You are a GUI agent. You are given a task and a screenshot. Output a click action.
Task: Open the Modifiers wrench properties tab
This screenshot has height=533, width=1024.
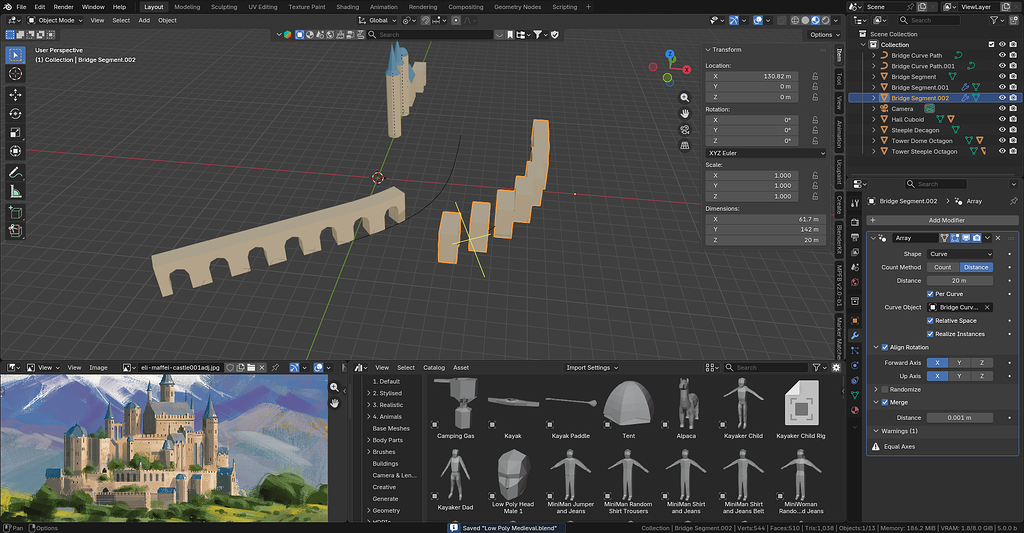855,335
